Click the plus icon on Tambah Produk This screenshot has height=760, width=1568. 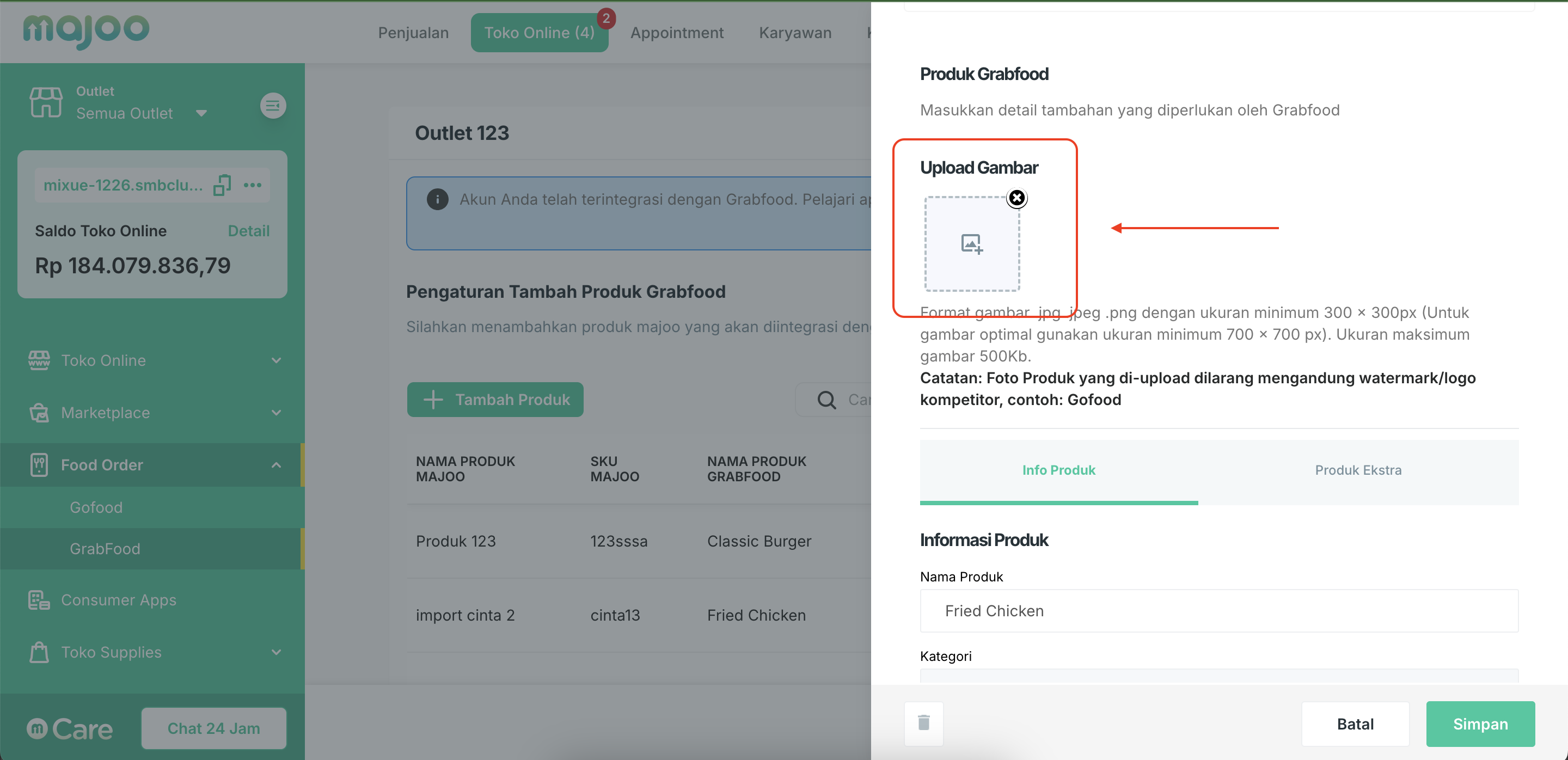pos(433,400)
